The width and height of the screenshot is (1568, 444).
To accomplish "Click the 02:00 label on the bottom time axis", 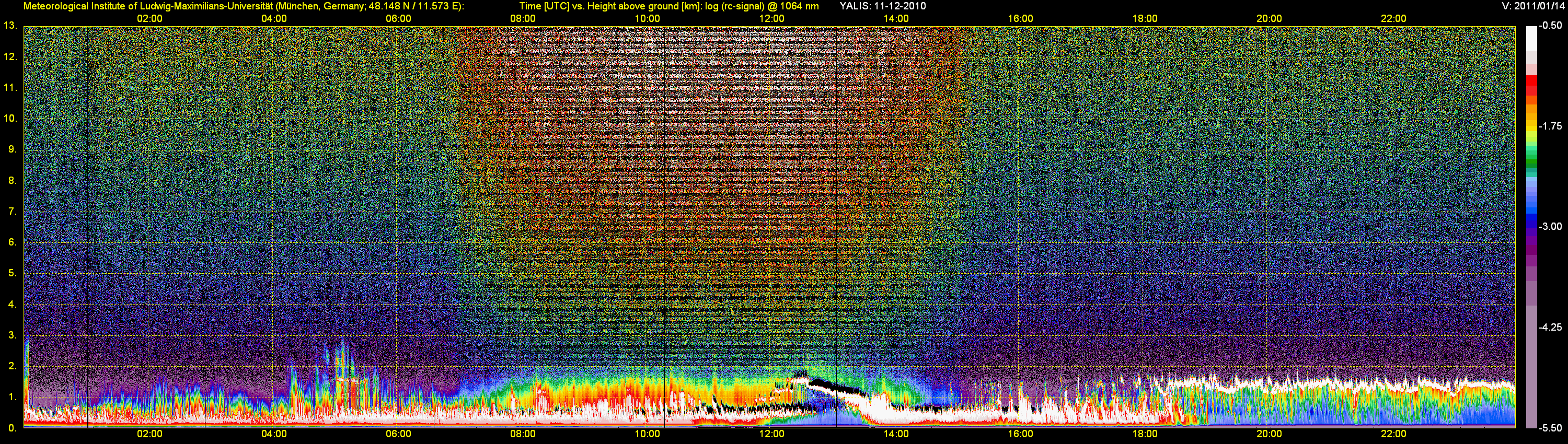I will tap(149, 434).
